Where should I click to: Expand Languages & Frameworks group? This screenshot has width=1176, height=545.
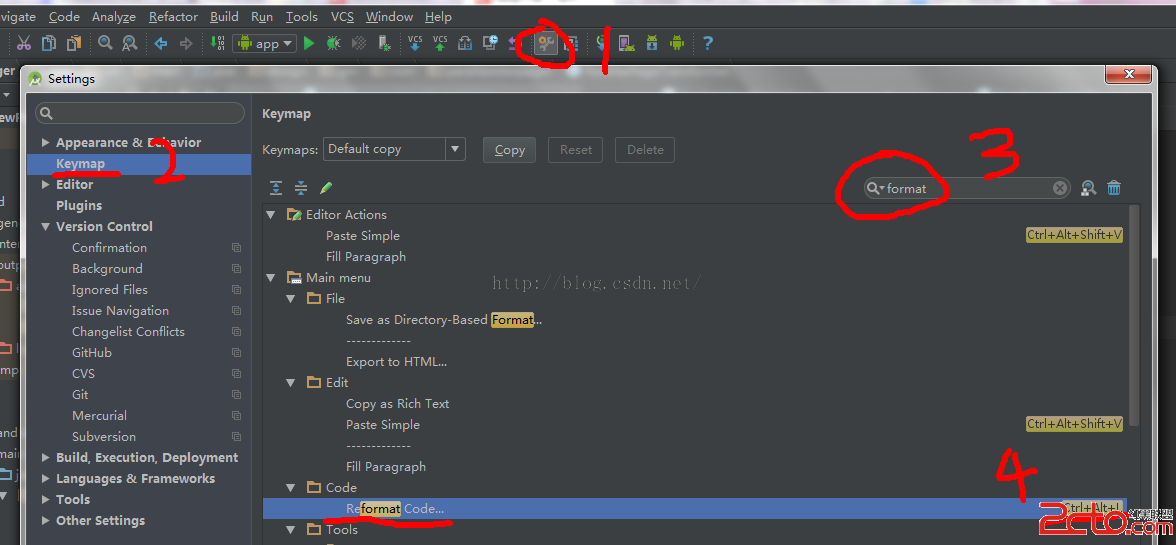click(46, 478)
